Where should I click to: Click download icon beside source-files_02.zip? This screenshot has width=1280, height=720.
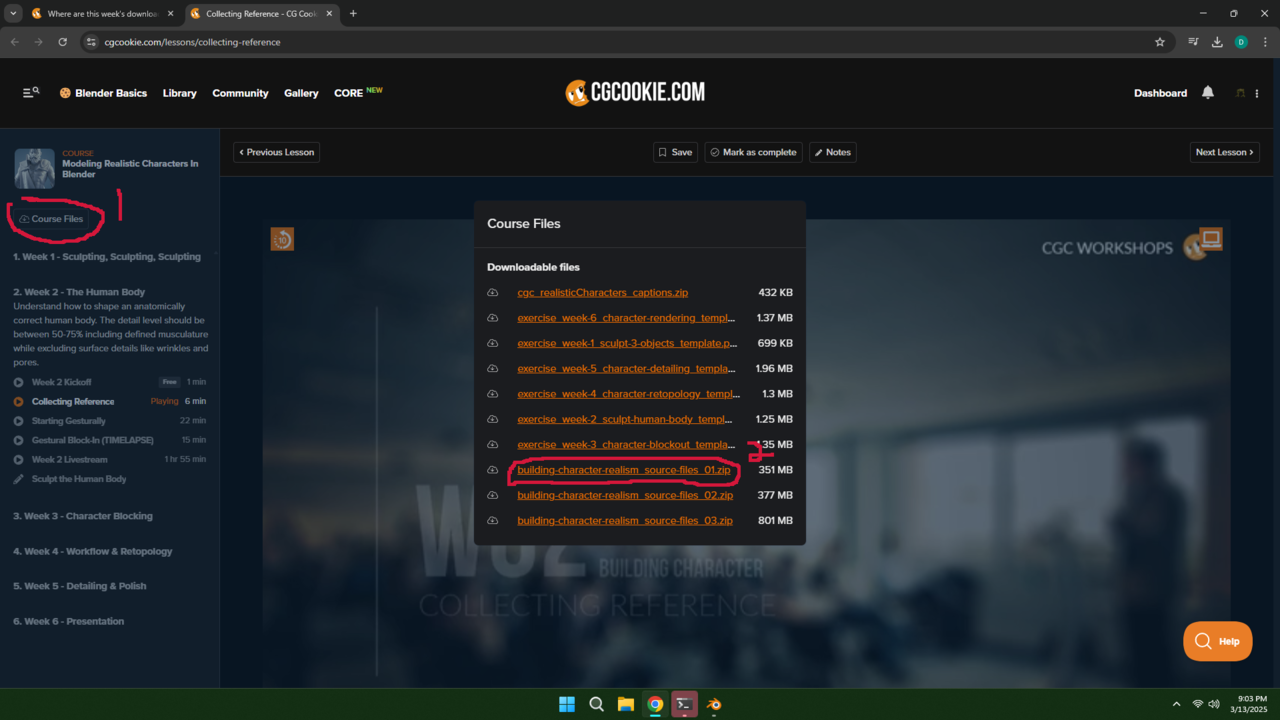[x=493, y=495]
